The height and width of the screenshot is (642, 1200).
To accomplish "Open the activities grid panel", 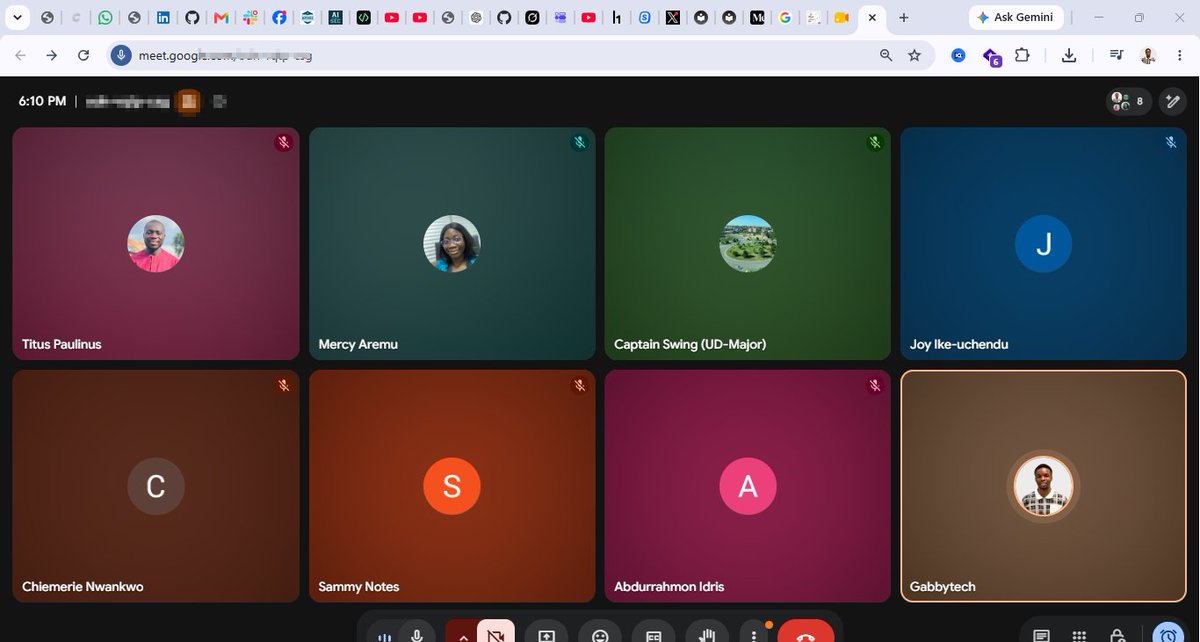I will 1079,635.
